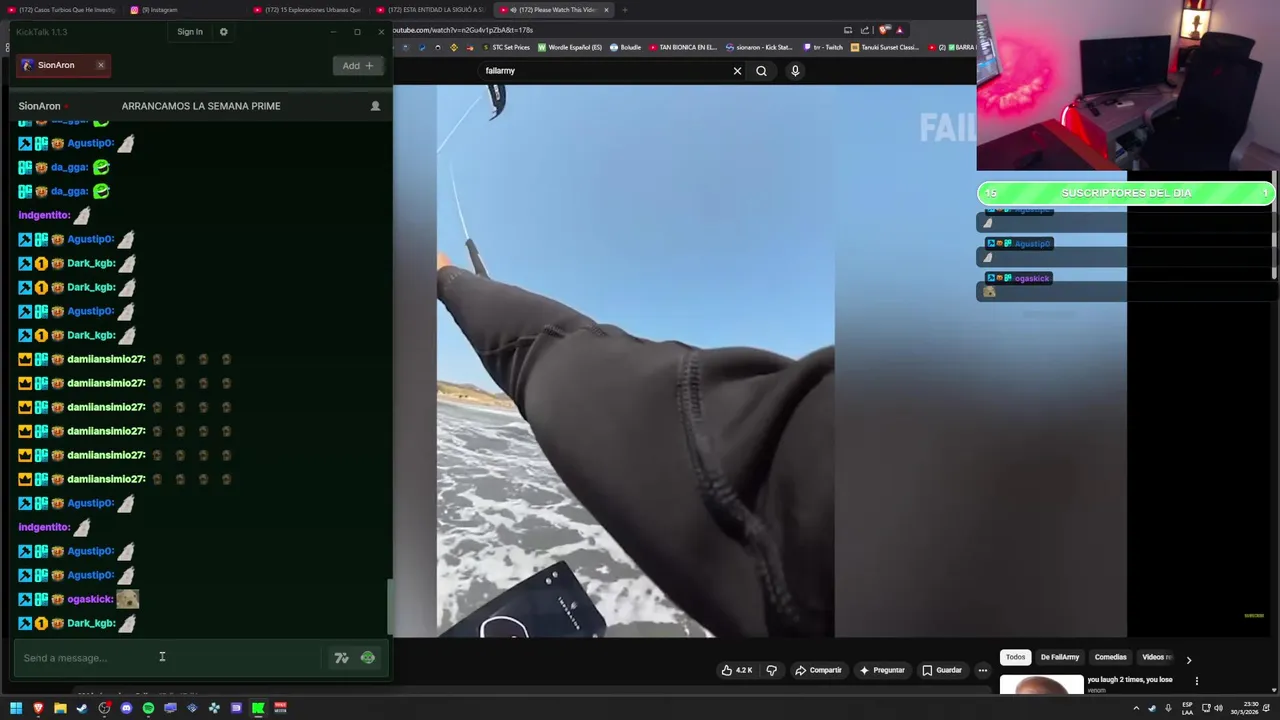Click the fallarmy search field
This screenshot has height=720, width=1280.
click(x=605, y=71)
